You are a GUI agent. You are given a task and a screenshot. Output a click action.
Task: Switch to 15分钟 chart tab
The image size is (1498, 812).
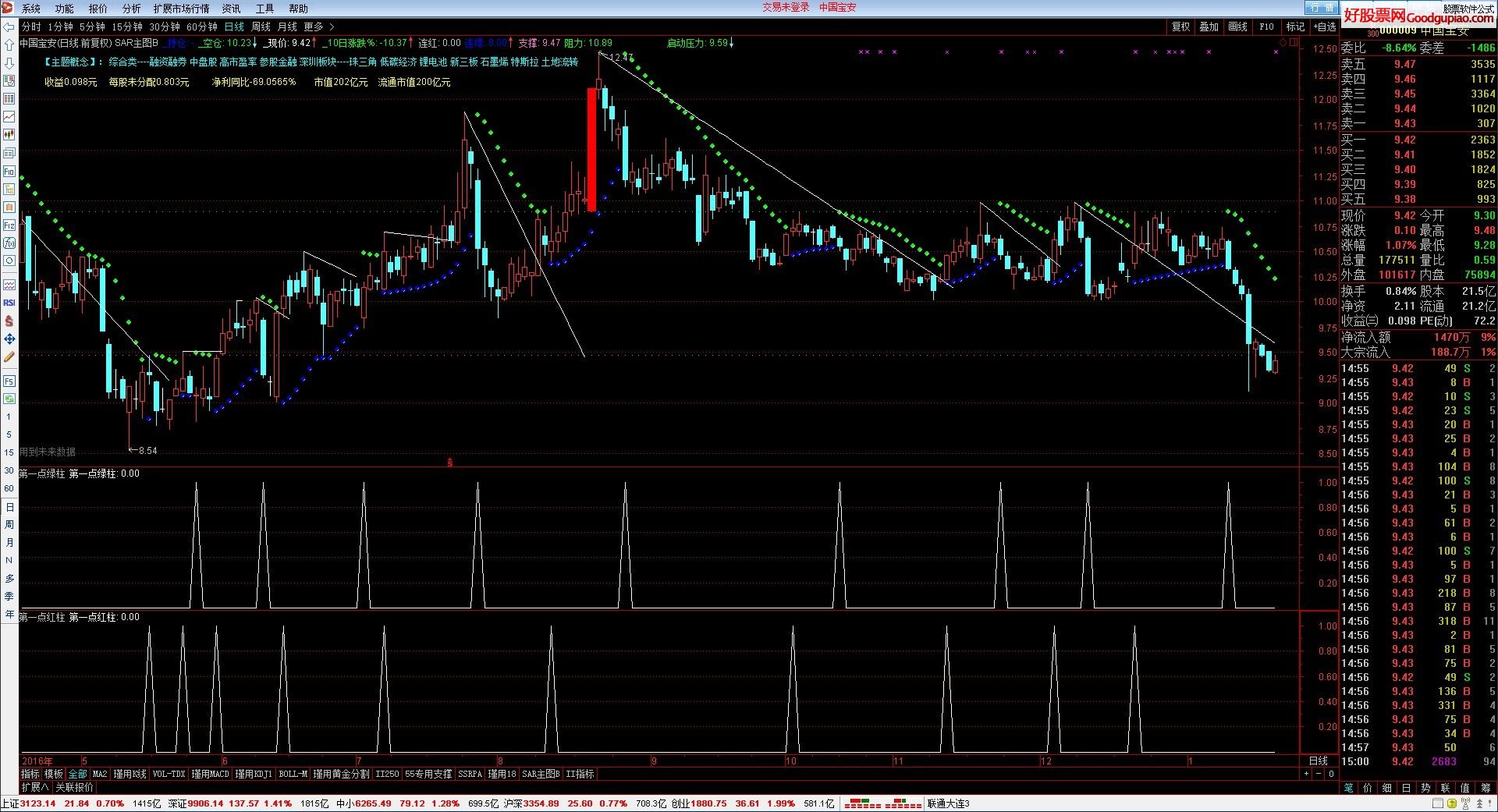point(128,27)
